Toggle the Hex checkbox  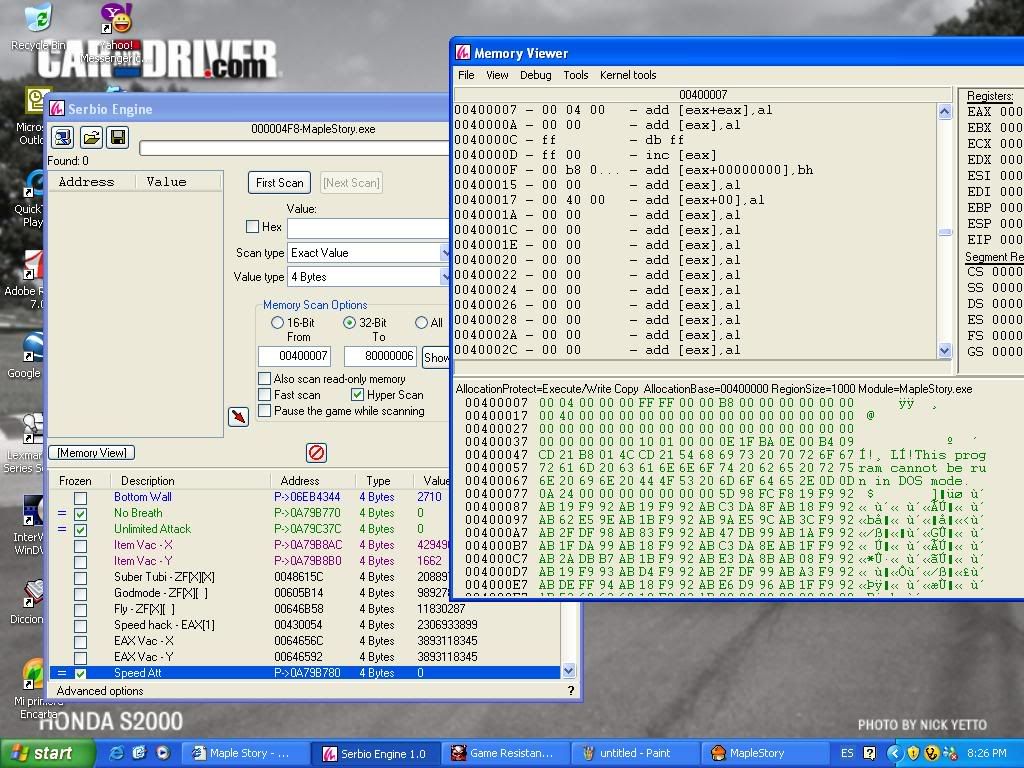[x=252, y=227]
